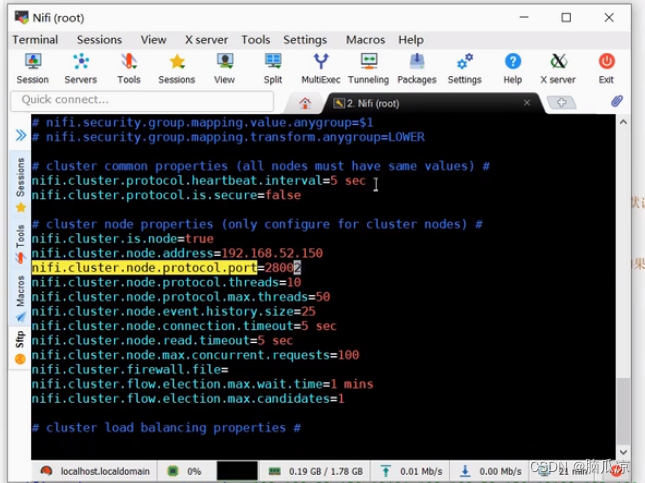Open the Tools menu
The image size is (645, 483).
255,40
